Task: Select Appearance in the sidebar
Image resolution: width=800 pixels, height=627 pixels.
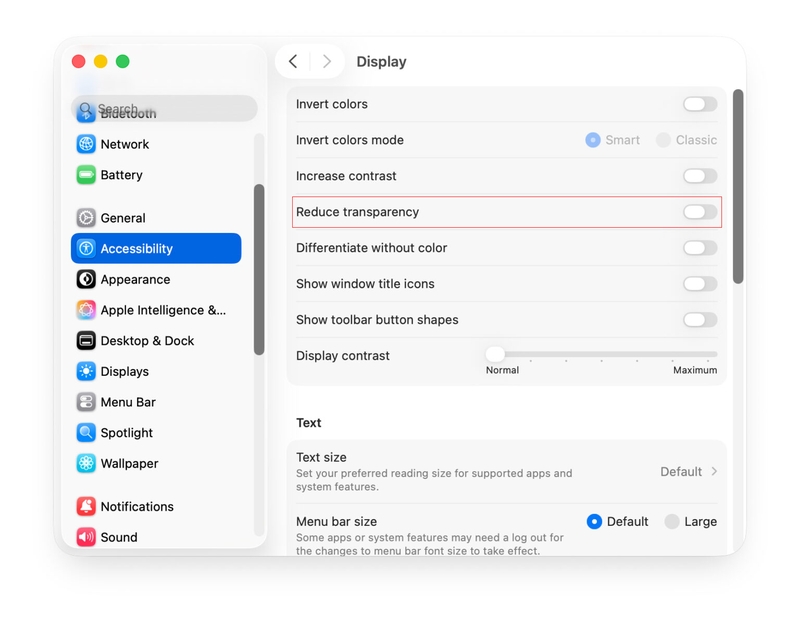Action: tap(156, 279)
